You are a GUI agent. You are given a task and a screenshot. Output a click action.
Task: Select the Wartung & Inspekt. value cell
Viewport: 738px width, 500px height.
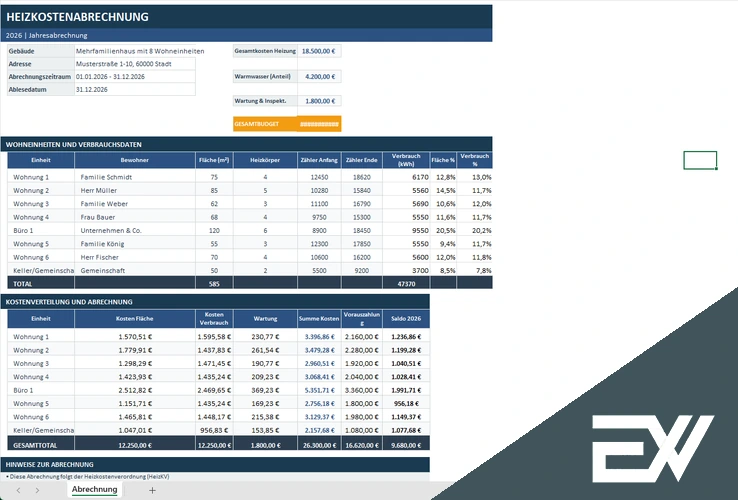tap(319, 101)
